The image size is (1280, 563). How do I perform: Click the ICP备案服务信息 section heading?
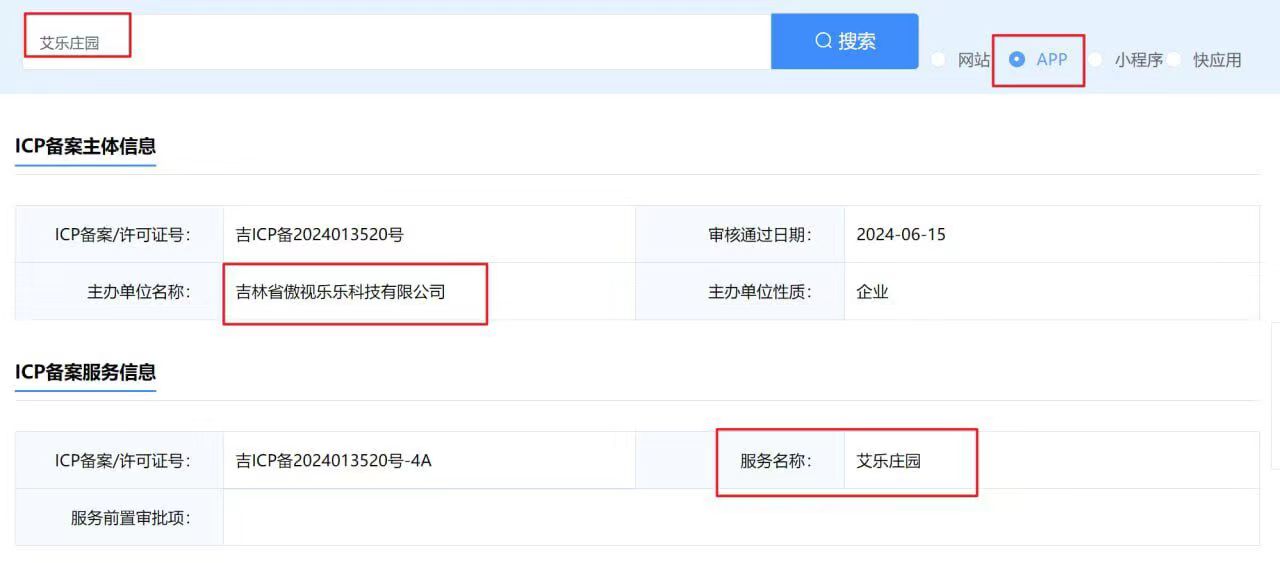86,372
